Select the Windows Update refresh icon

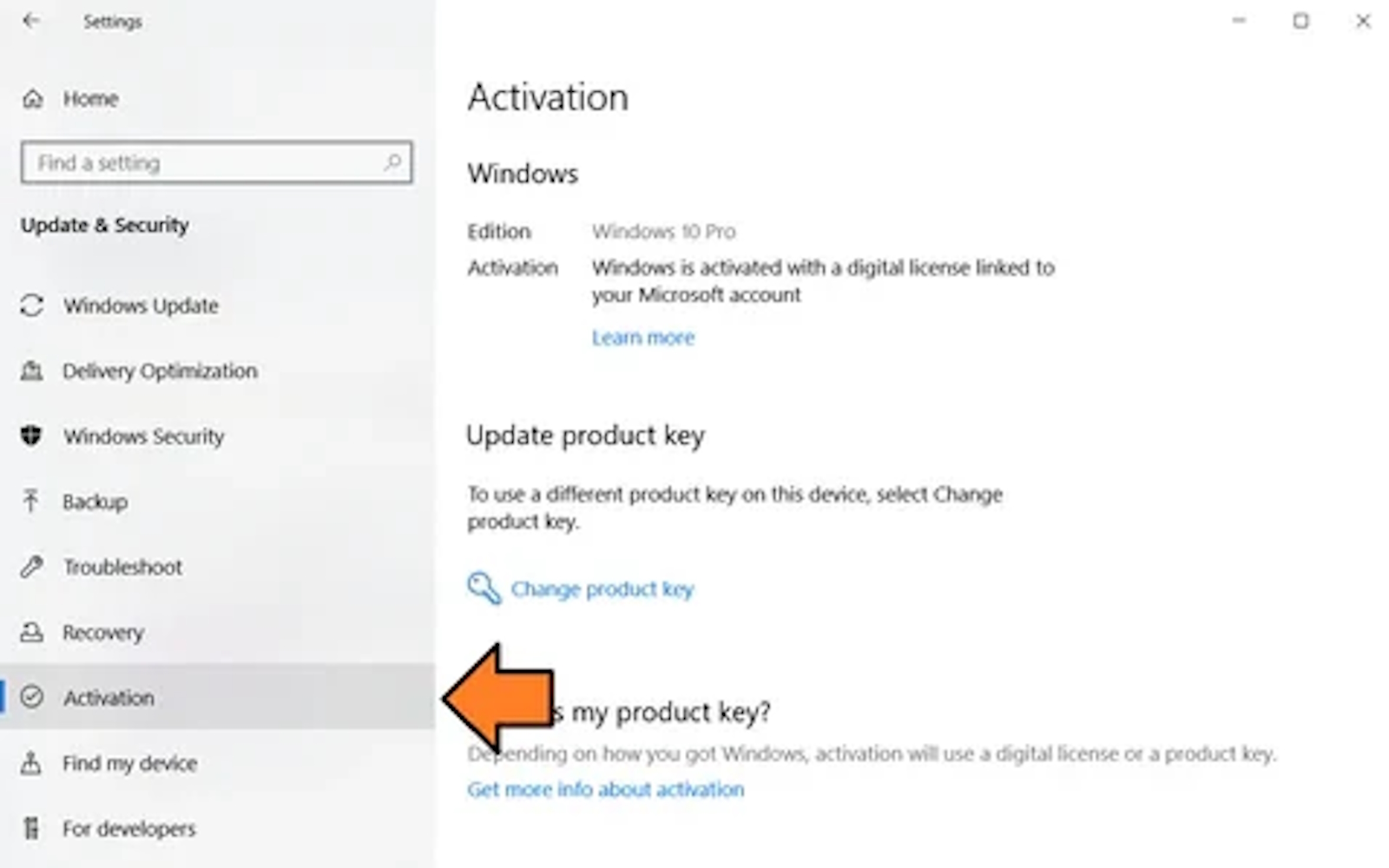tap(32, 306)
